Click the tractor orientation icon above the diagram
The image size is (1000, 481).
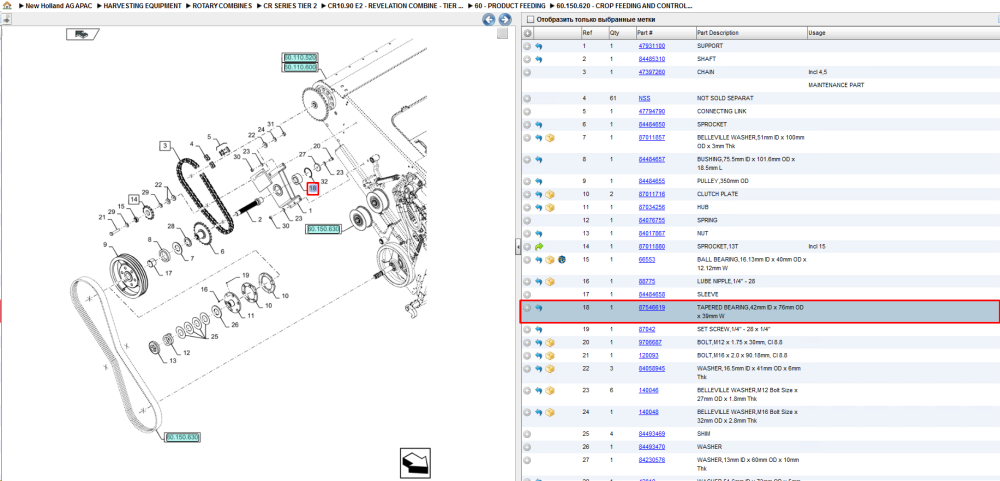(82, 34)
